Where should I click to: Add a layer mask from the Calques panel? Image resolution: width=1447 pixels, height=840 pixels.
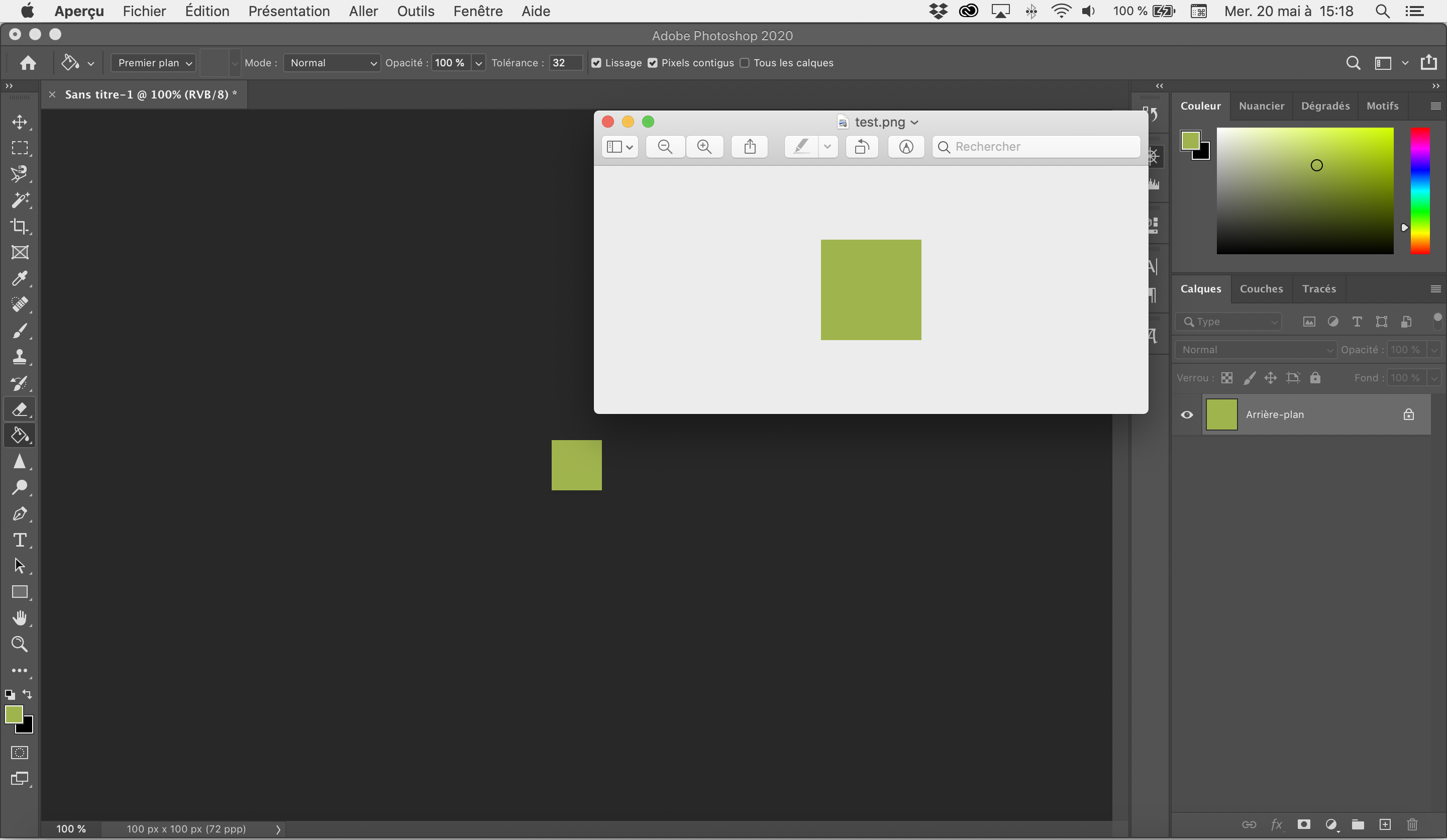coord(1303,825)
